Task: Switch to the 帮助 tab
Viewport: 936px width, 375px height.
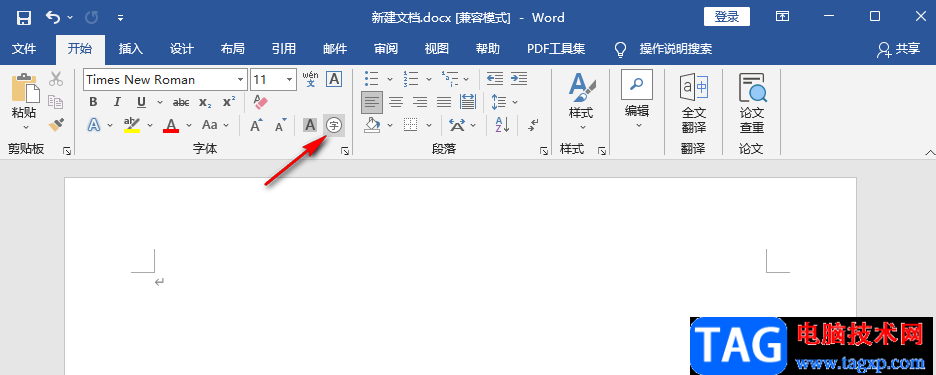Action: [x=488, y=49]
